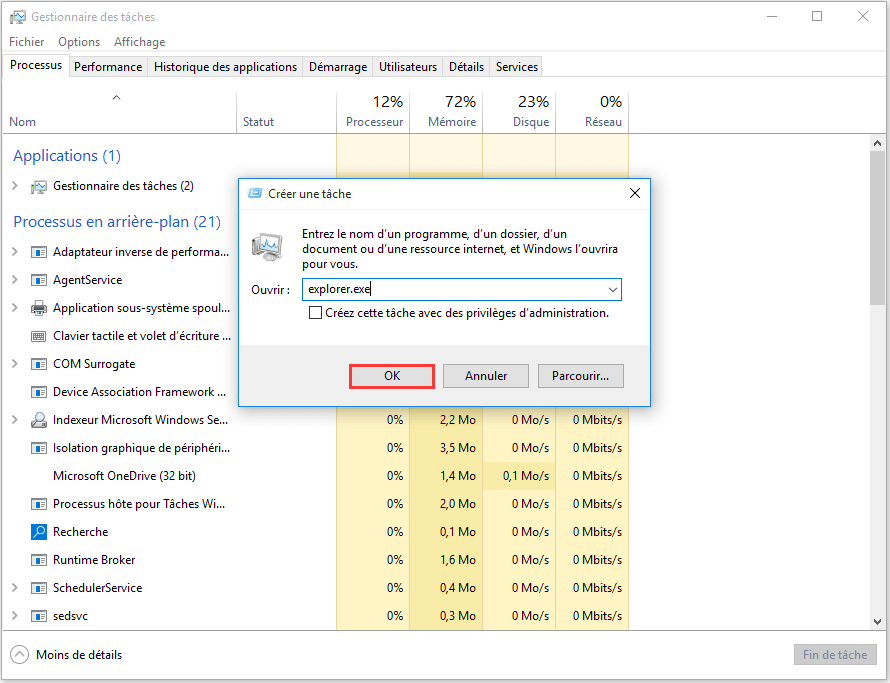The height and width of the screenshot is (683, 890).
Task: Switch to the Performance tab
Action: [x=108, y=66]
